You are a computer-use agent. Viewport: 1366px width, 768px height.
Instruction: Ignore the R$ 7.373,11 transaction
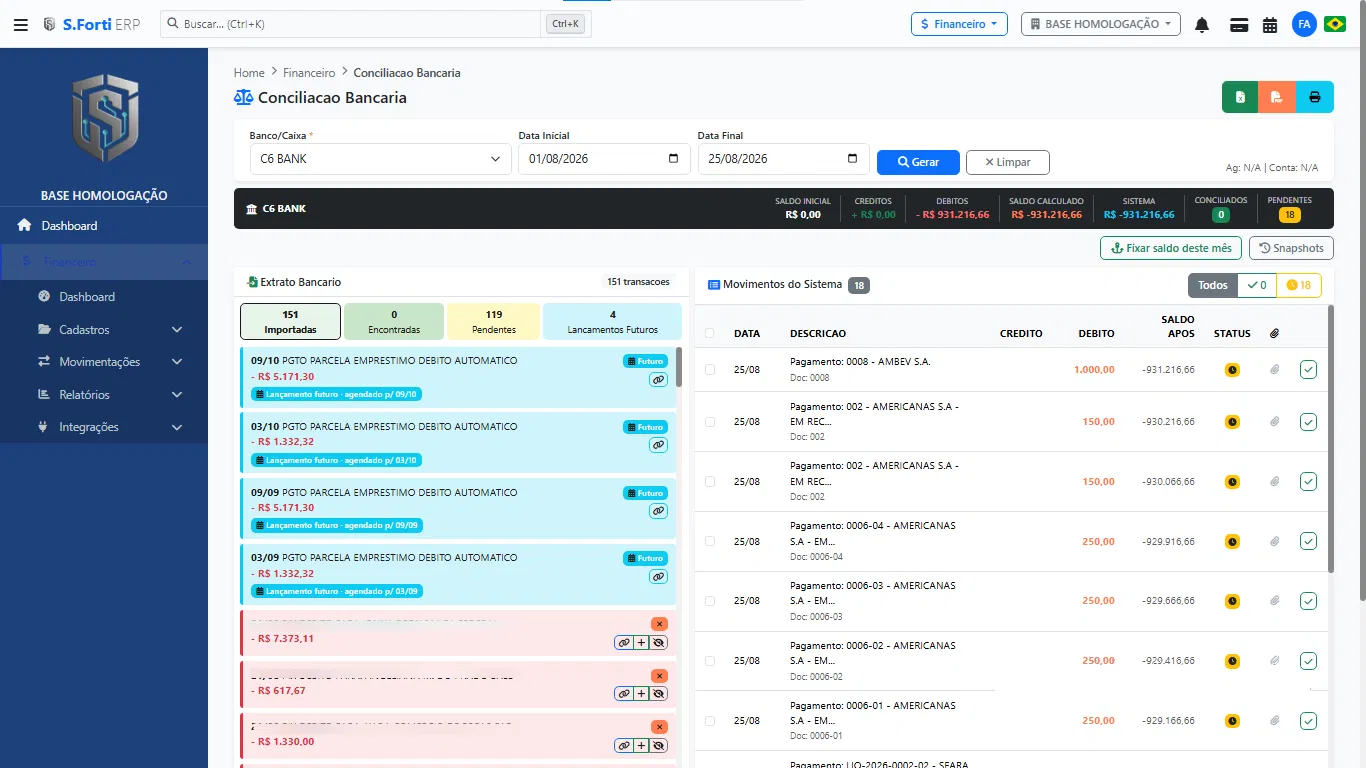(658, 642)
